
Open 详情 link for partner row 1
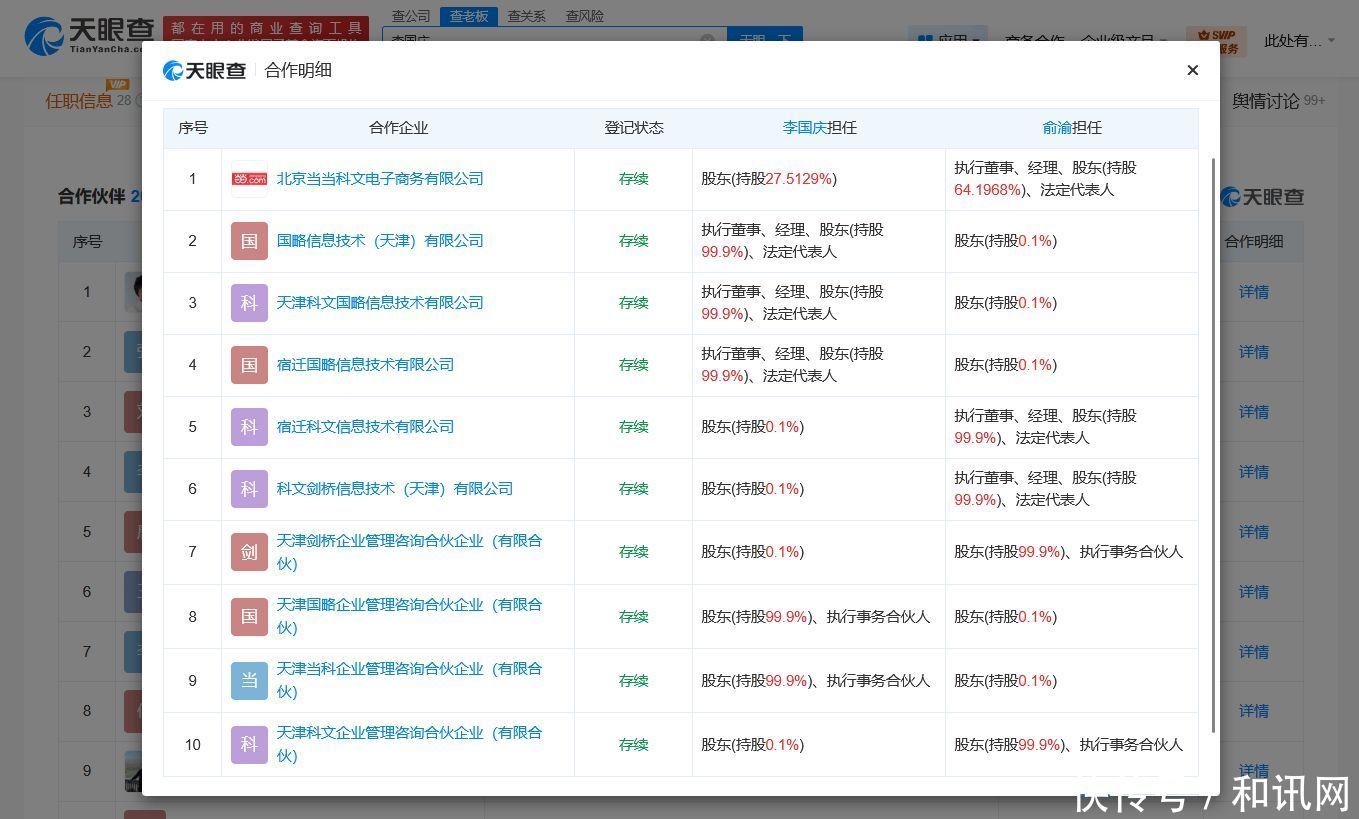coord(1253,292)
